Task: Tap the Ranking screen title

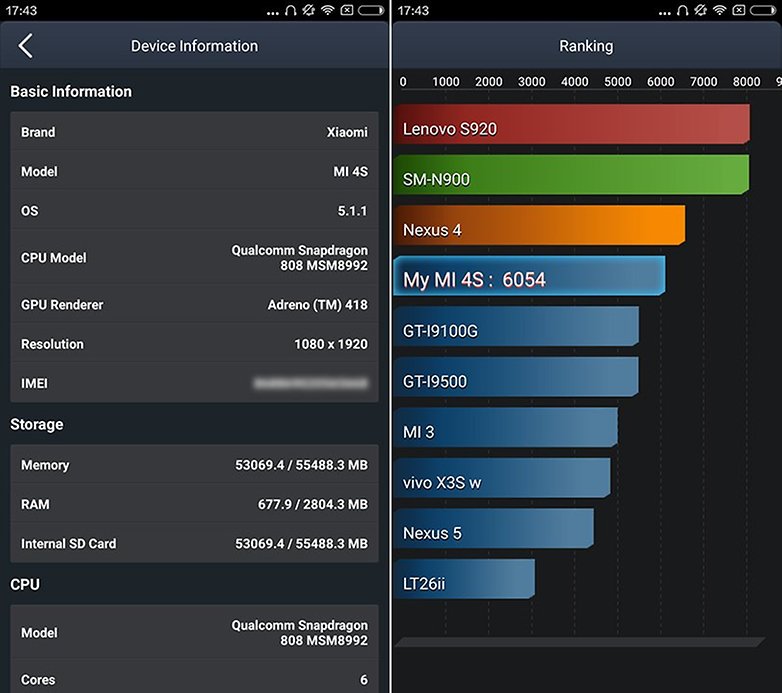Action: (x=586, y=46)
